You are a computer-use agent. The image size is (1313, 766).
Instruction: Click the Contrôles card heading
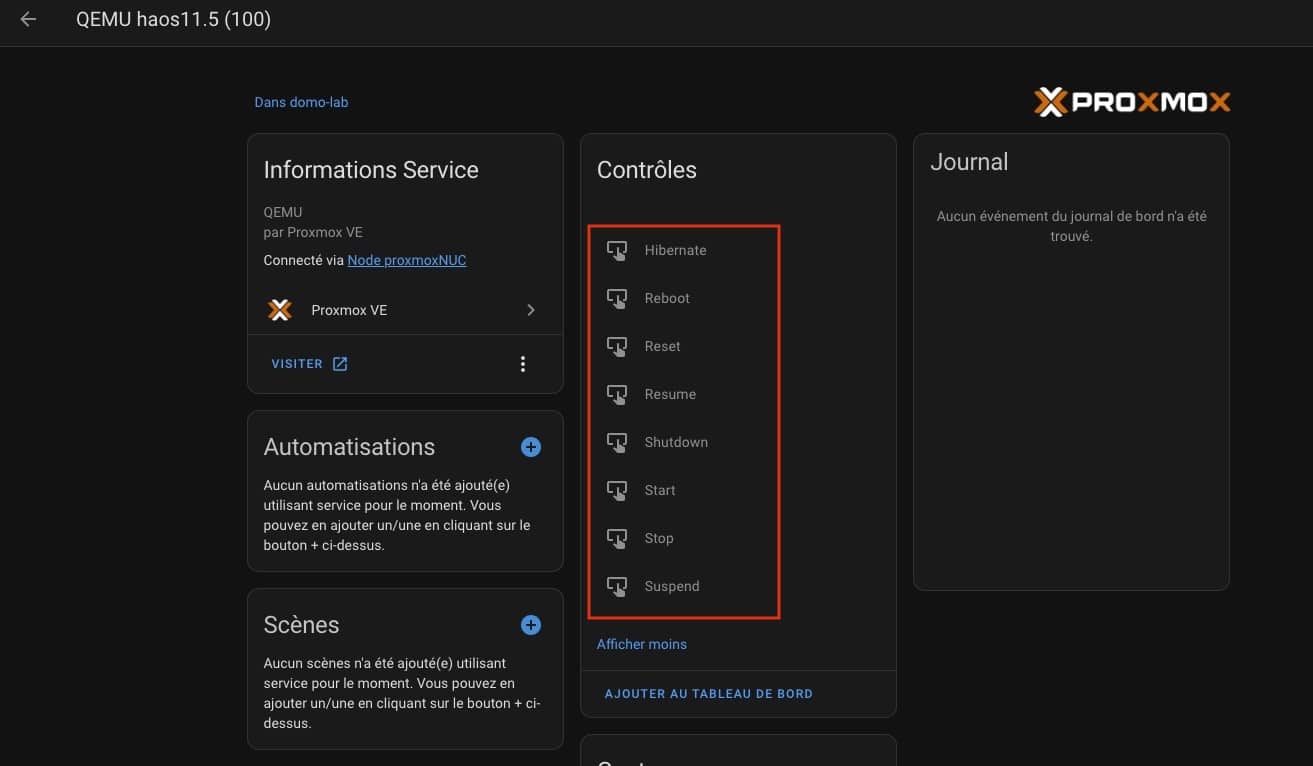click(647, 170)
